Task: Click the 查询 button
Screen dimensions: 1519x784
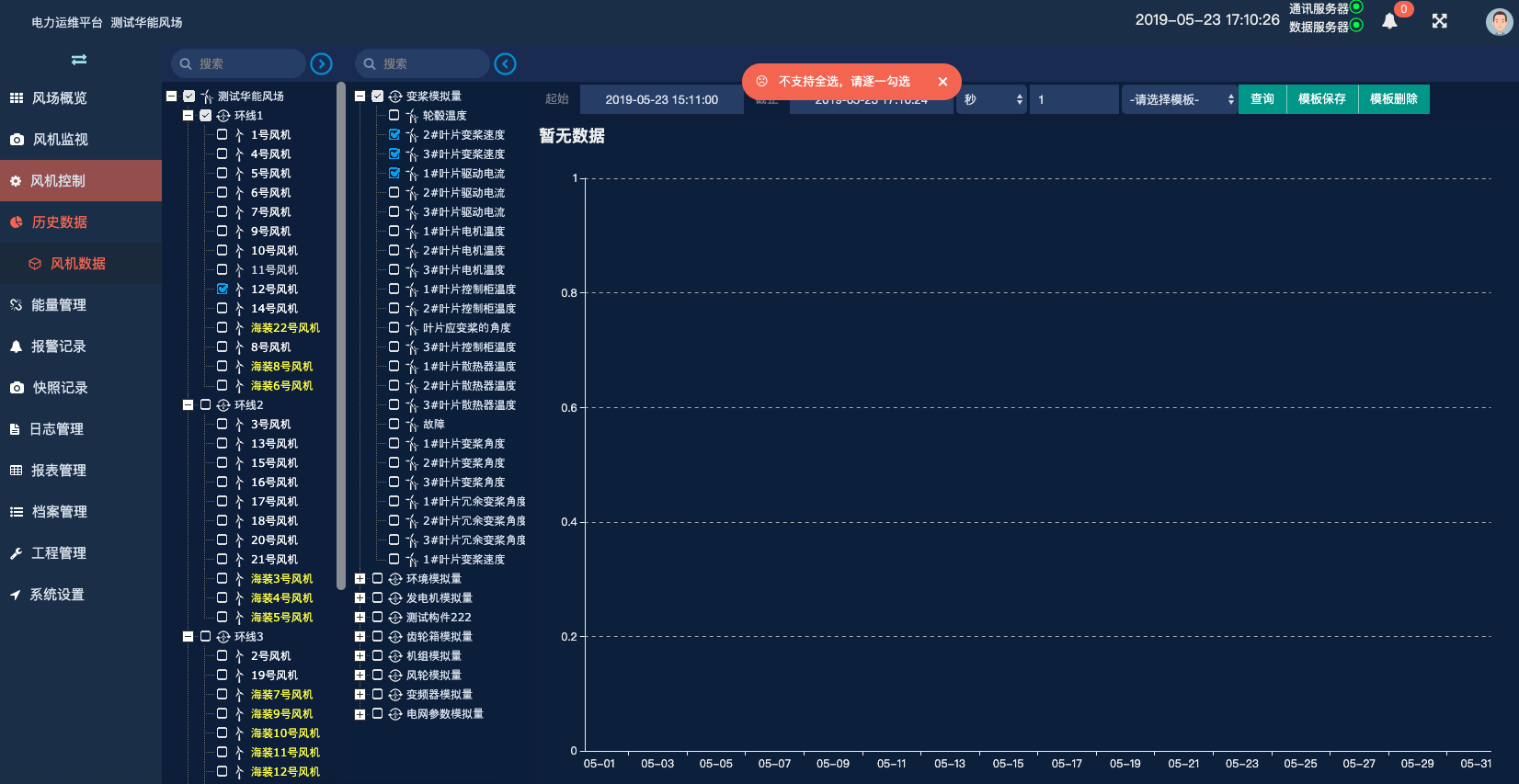Action: [1262, 99]
